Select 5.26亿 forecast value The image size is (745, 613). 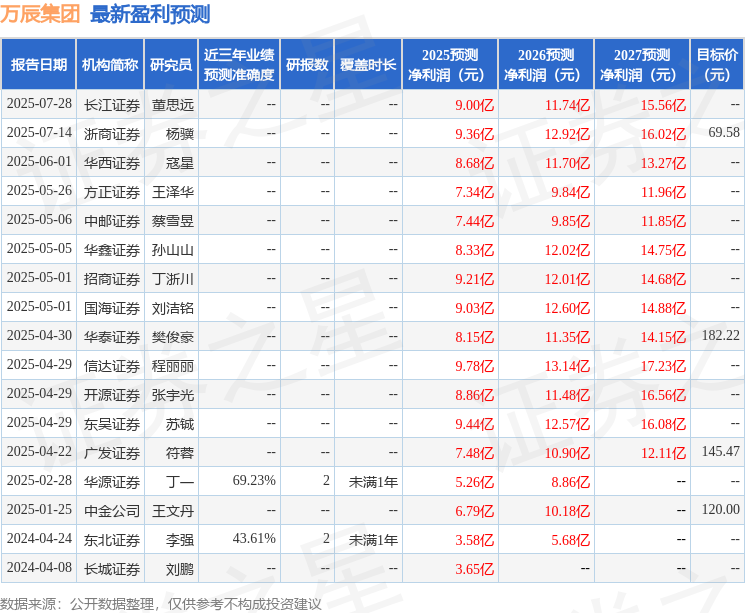[474, 482]
